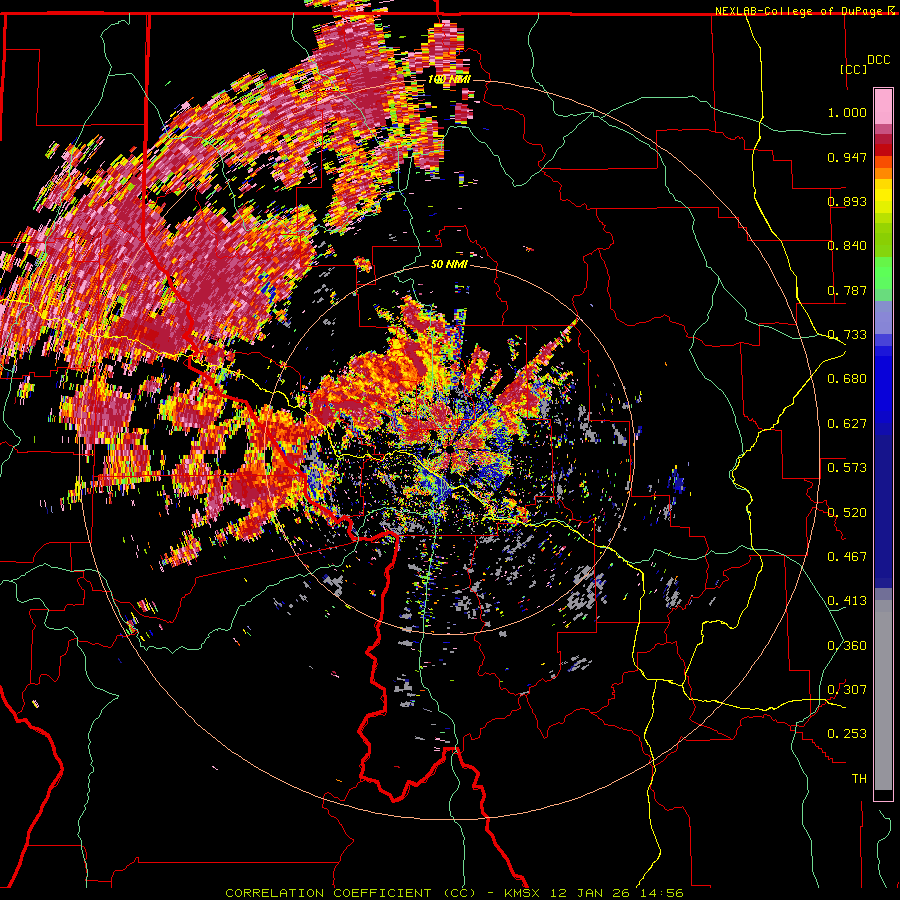The image size is (900, 900).
Task: Select the 0.947 legend value
Action: click(847, 157)
